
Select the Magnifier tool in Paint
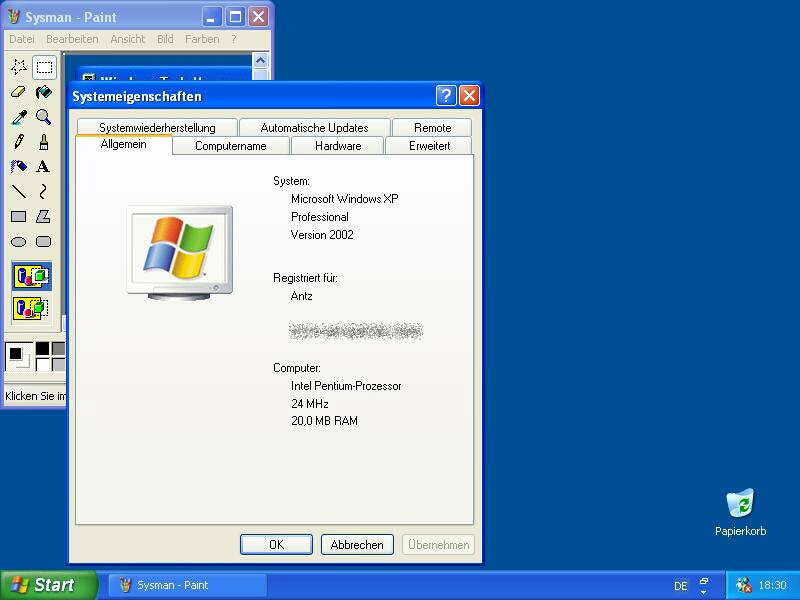44,117
